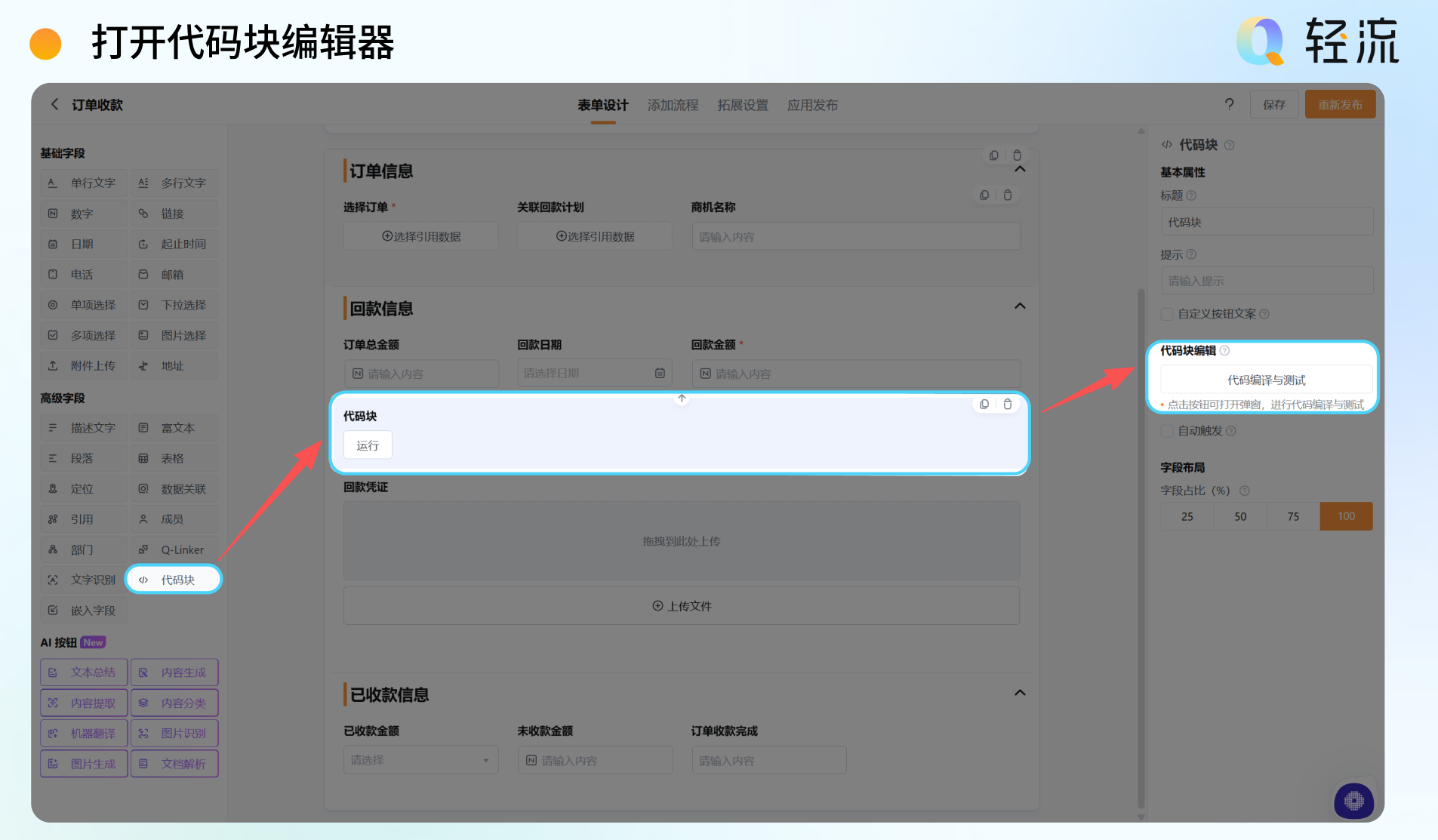
Task: Add a 链接 field
Action: [174, 214]
